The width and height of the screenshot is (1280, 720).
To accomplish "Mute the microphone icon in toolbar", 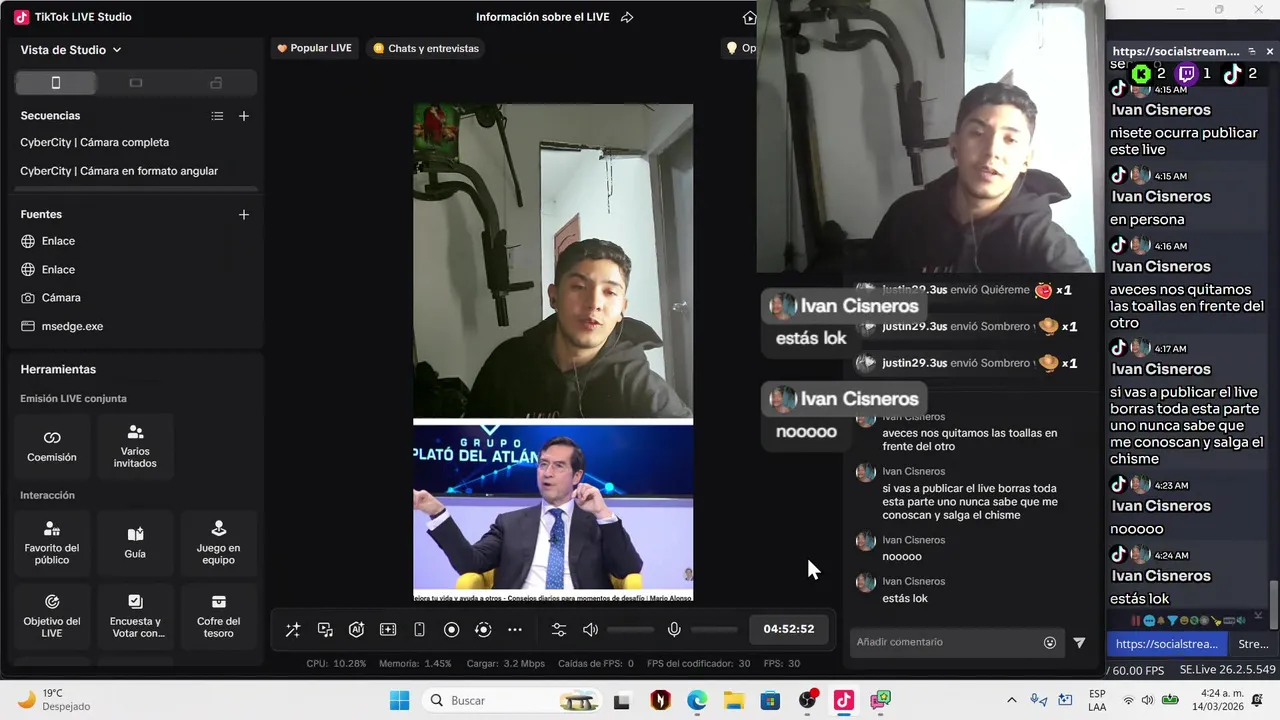I will [x=675, y=630].
